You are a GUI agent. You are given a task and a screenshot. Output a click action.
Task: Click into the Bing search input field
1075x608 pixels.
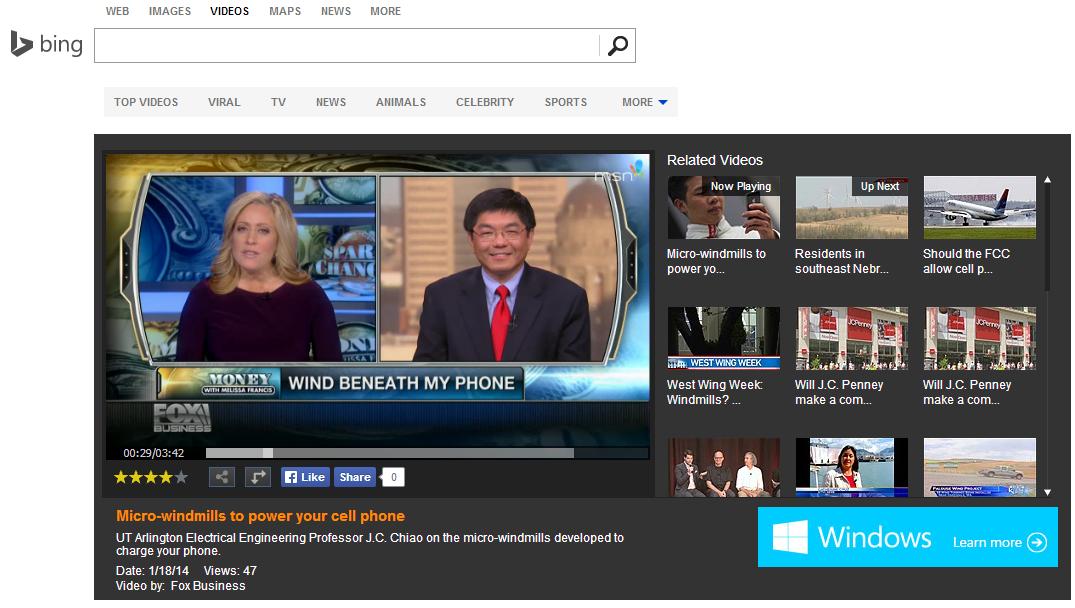pos(347,46)
